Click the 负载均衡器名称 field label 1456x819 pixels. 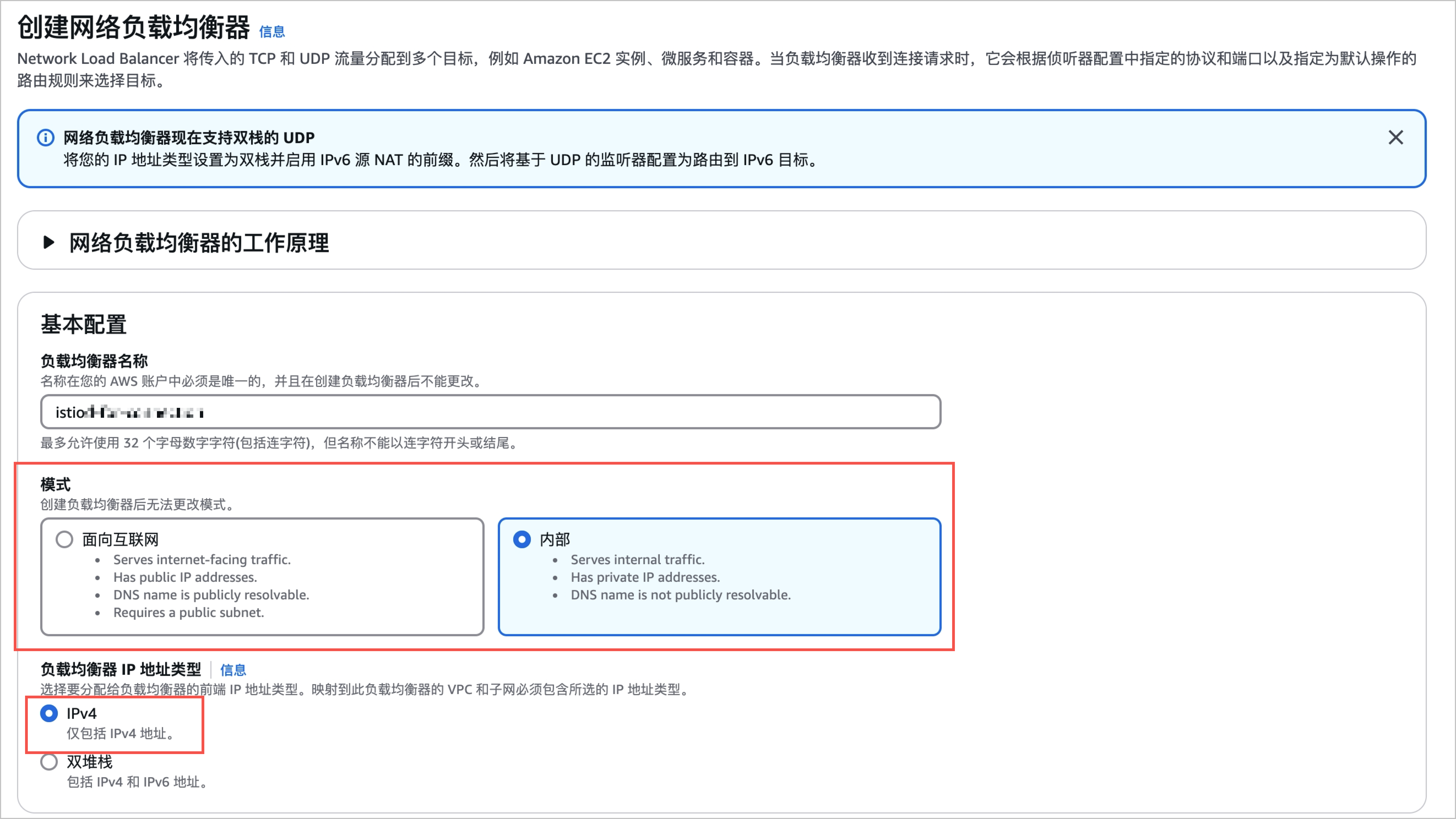click(94, 360)
